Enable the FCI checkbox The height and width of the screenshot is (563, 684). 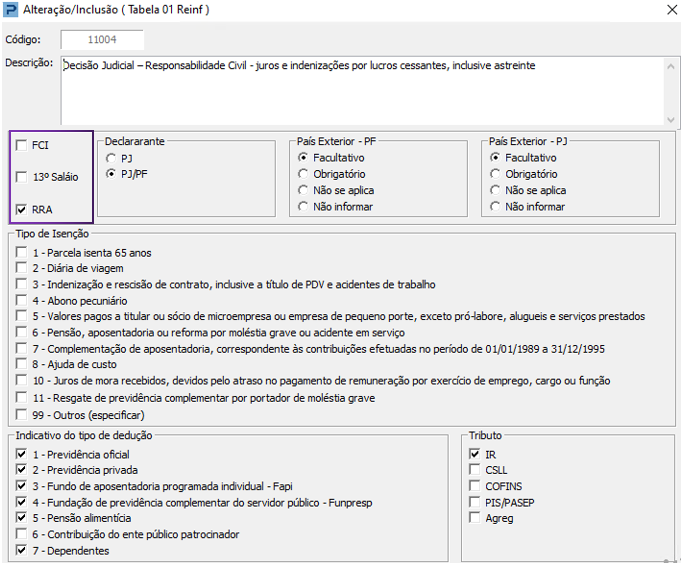21,145
